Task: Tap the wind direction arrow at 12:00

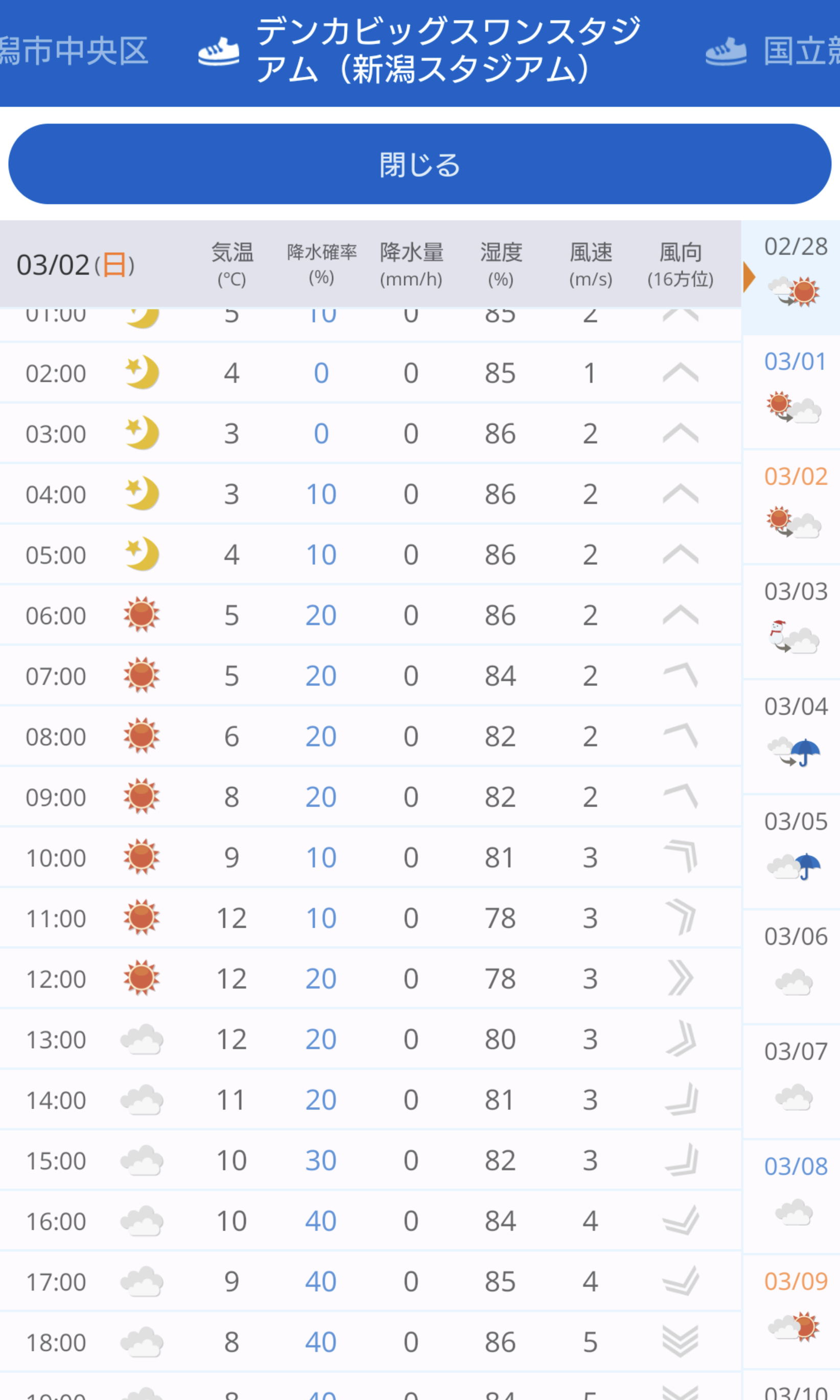Action: tap(681, 978)
